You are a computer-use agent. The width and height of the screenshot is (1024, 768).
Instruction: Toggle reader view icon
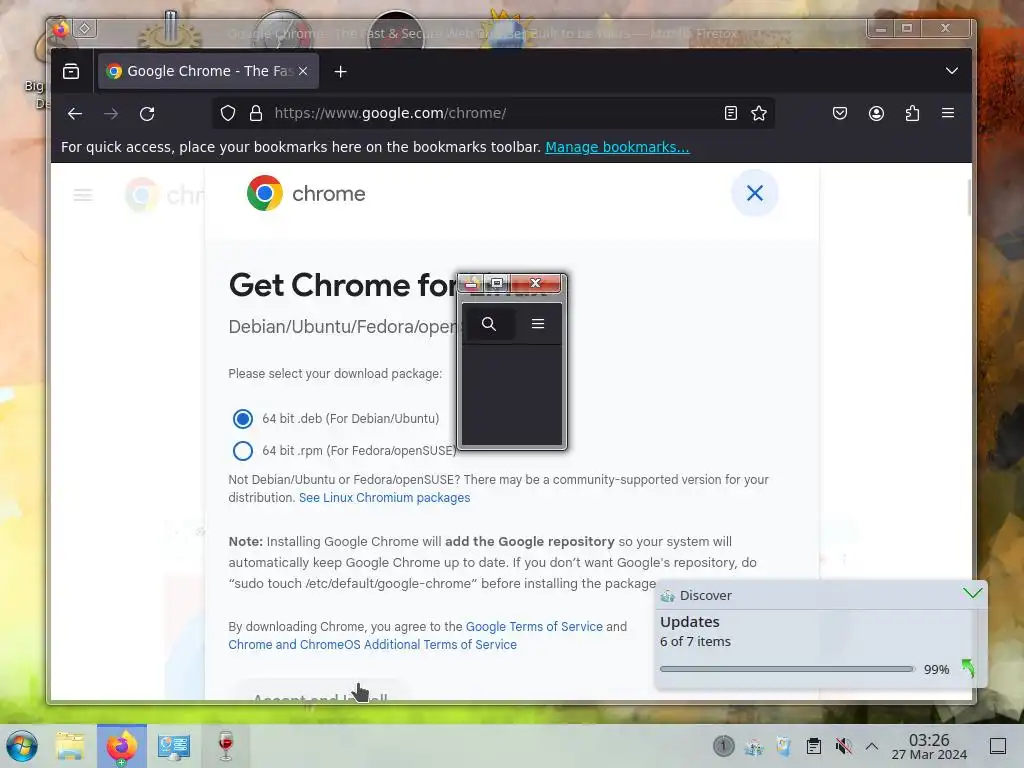tap(731, 114)
